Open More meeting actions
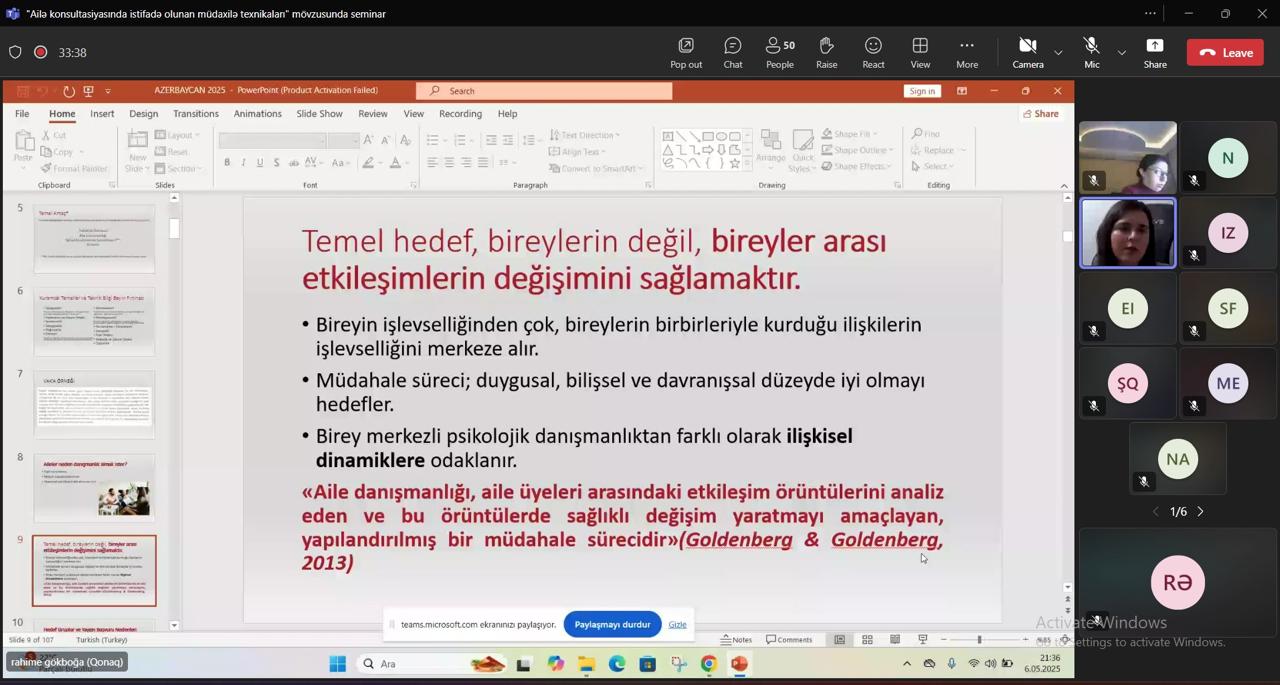1280x685 pixels. tap(966, 52)
